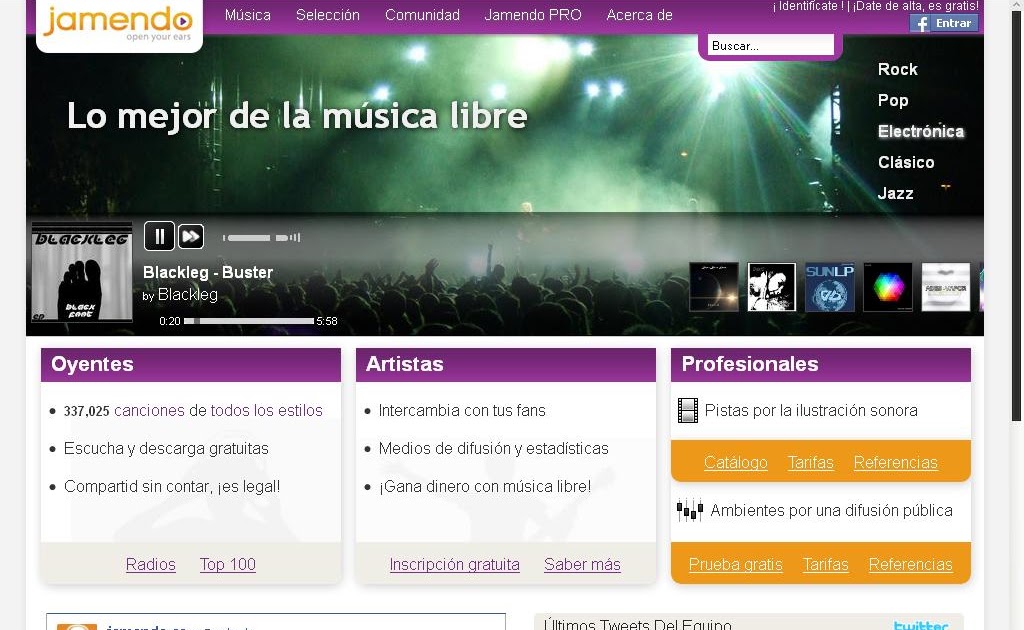
Task: Click the Twitter logo in tweets panel
Action: point(921,625)
